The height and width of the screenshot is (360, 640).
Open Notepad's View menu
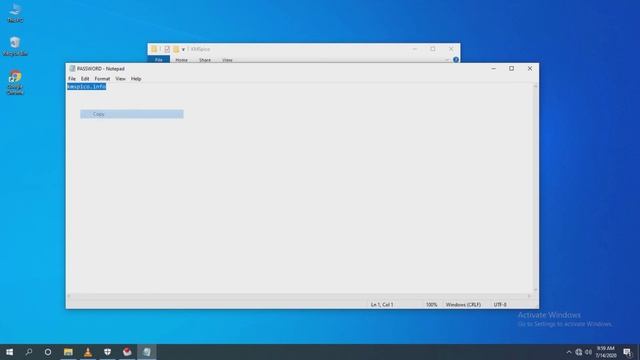pos(120,79)
